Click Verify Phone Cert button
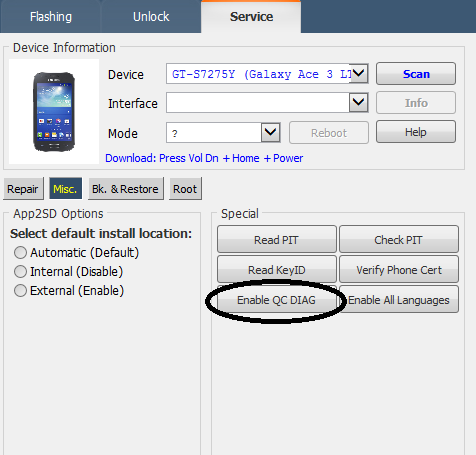The height and width of the screenshot is (455, 476). [399, 269]
